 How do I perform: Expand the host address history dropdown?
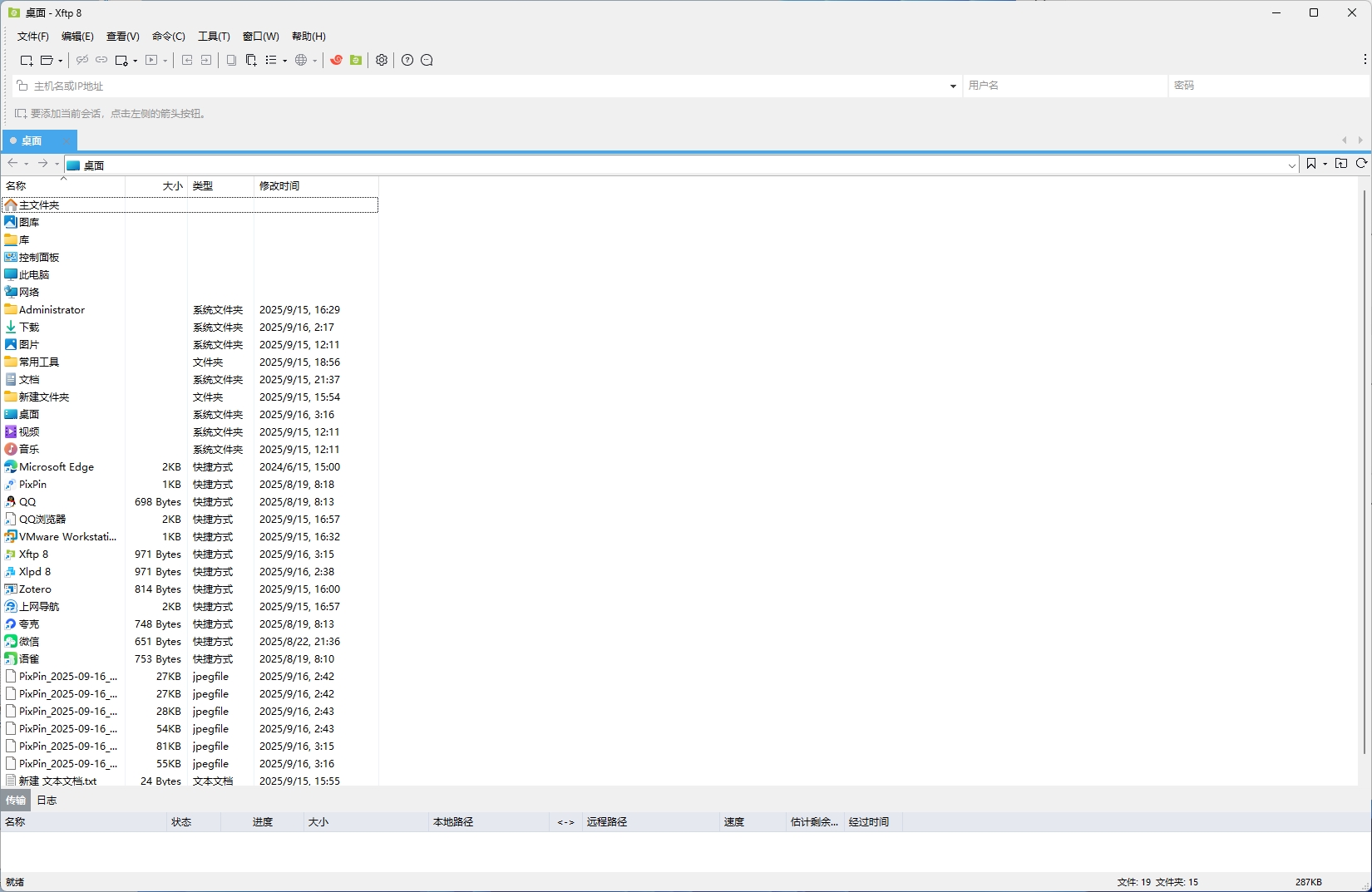[953, 86]
